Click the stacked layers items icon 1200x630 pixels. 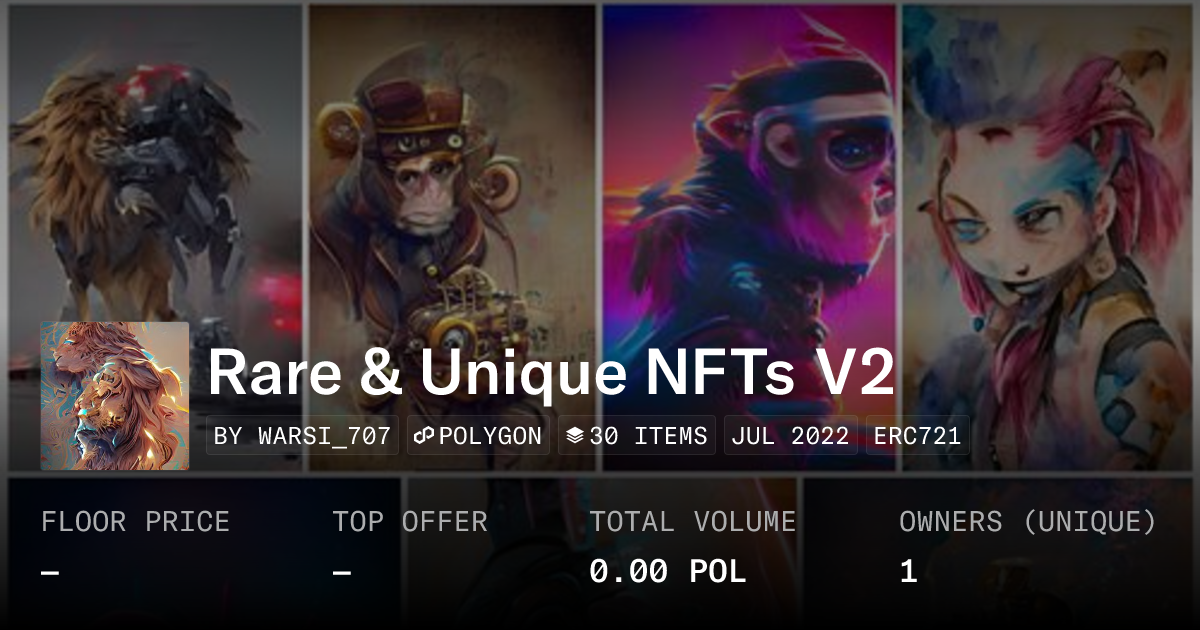click(x=575, y=436)
